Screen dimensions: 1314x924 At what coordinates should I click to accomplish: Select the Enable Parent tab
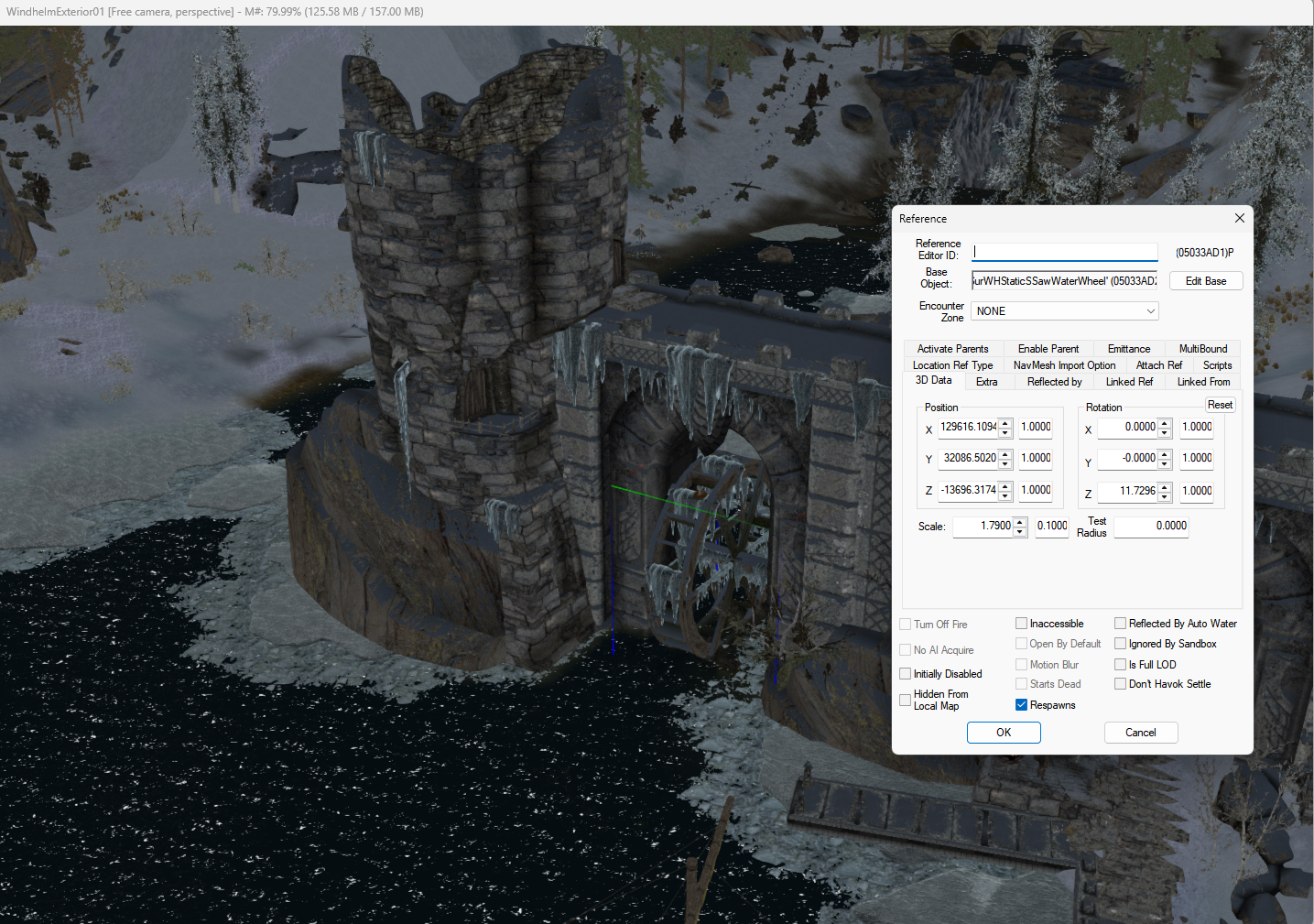[1048, 349]
